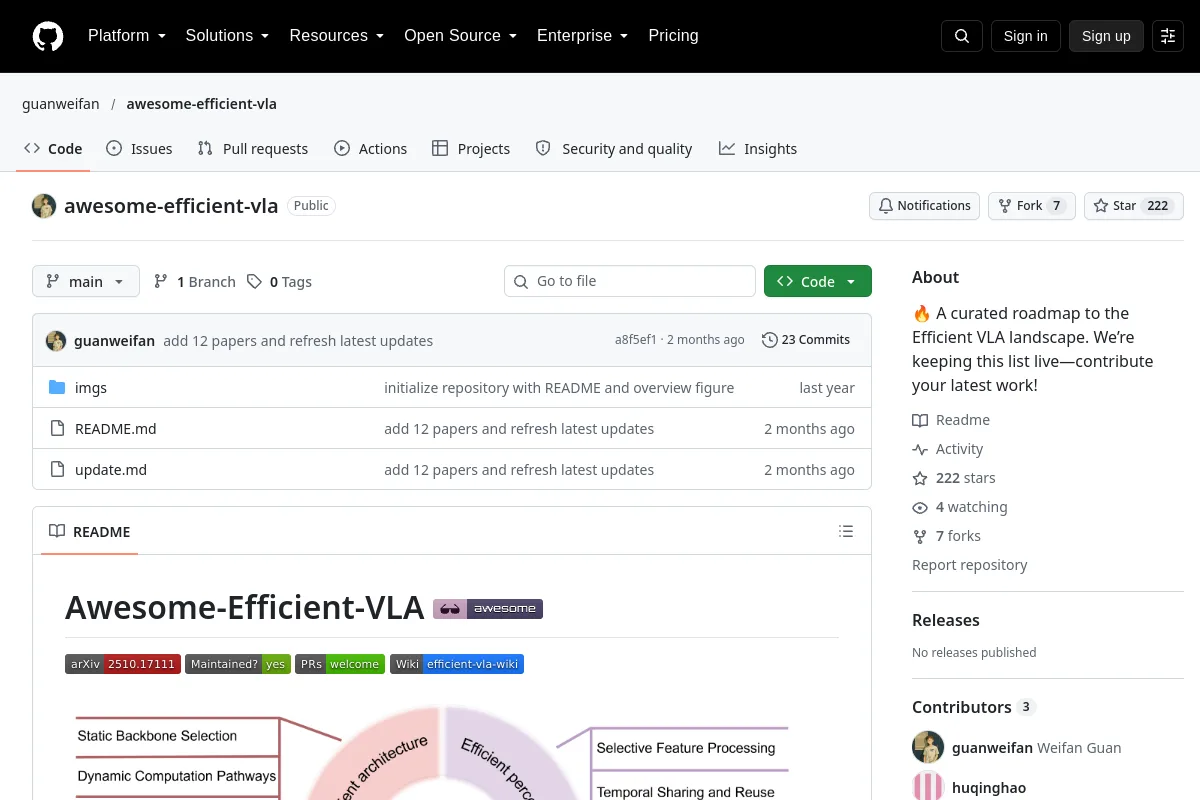Screen dimensions: 1200x800
Task: Open the imgs row's 'initialize repository with README' commit message
Action: [559, 387]
